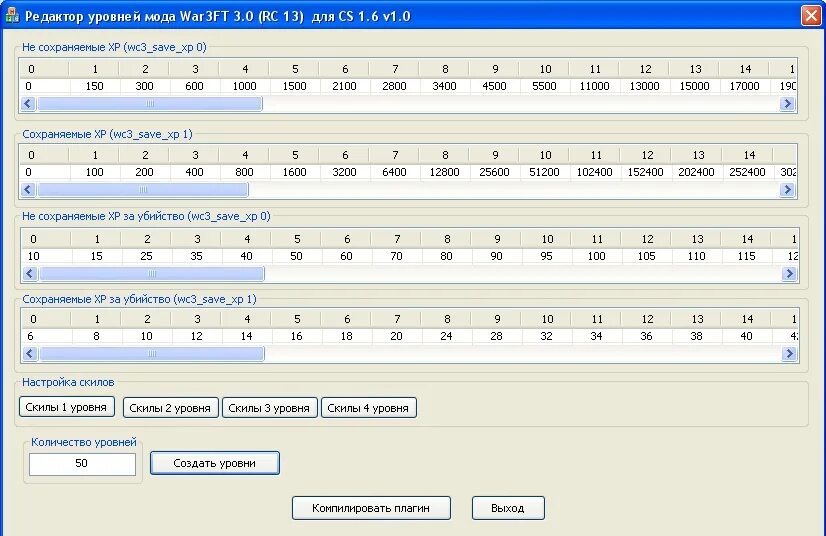The height and width of the screenshot is (536, 826).
Task: Select cell 1600 in saved XP table
Action: tap(294, 172)
